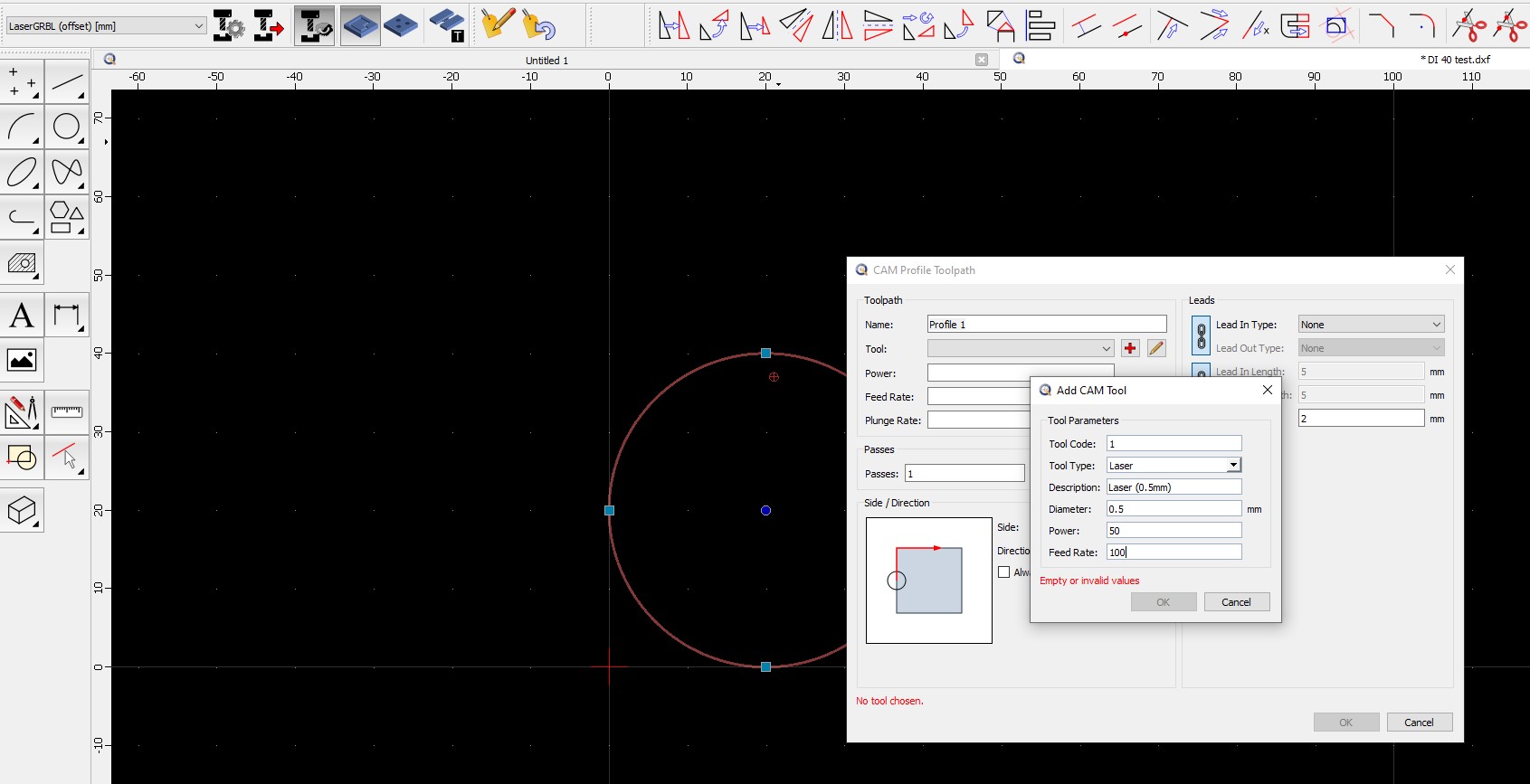1530x784 pixels.
Task: Select the CAM drill toolpath icon
Action: click(x=401, y=25)
